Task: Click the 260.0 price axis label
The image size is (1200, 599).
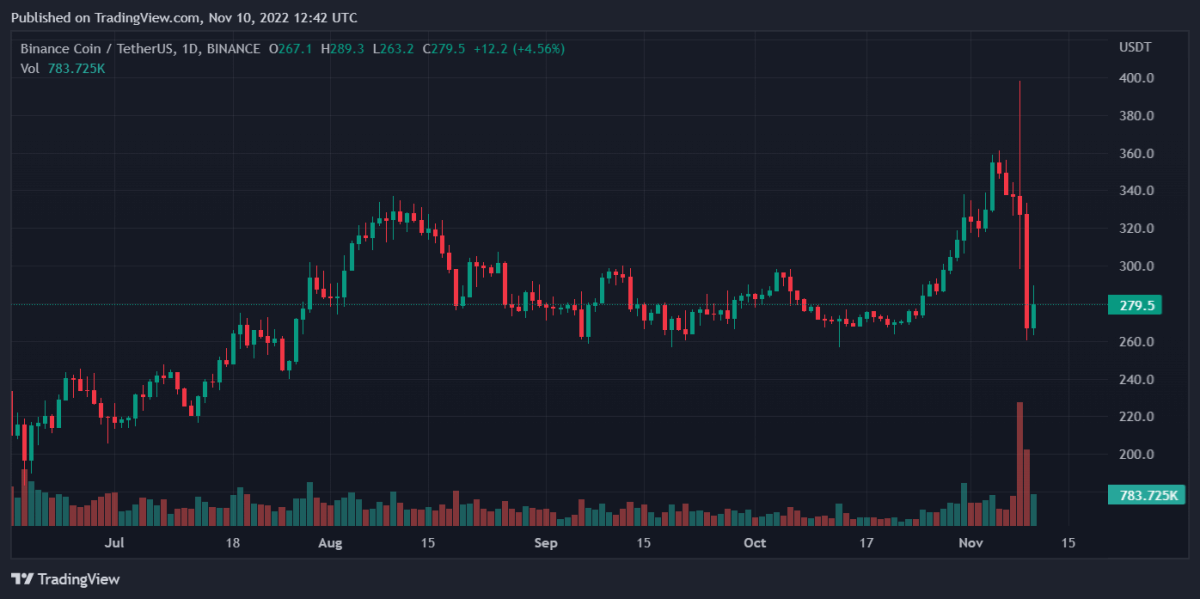Action: (x=1137, y=342)
